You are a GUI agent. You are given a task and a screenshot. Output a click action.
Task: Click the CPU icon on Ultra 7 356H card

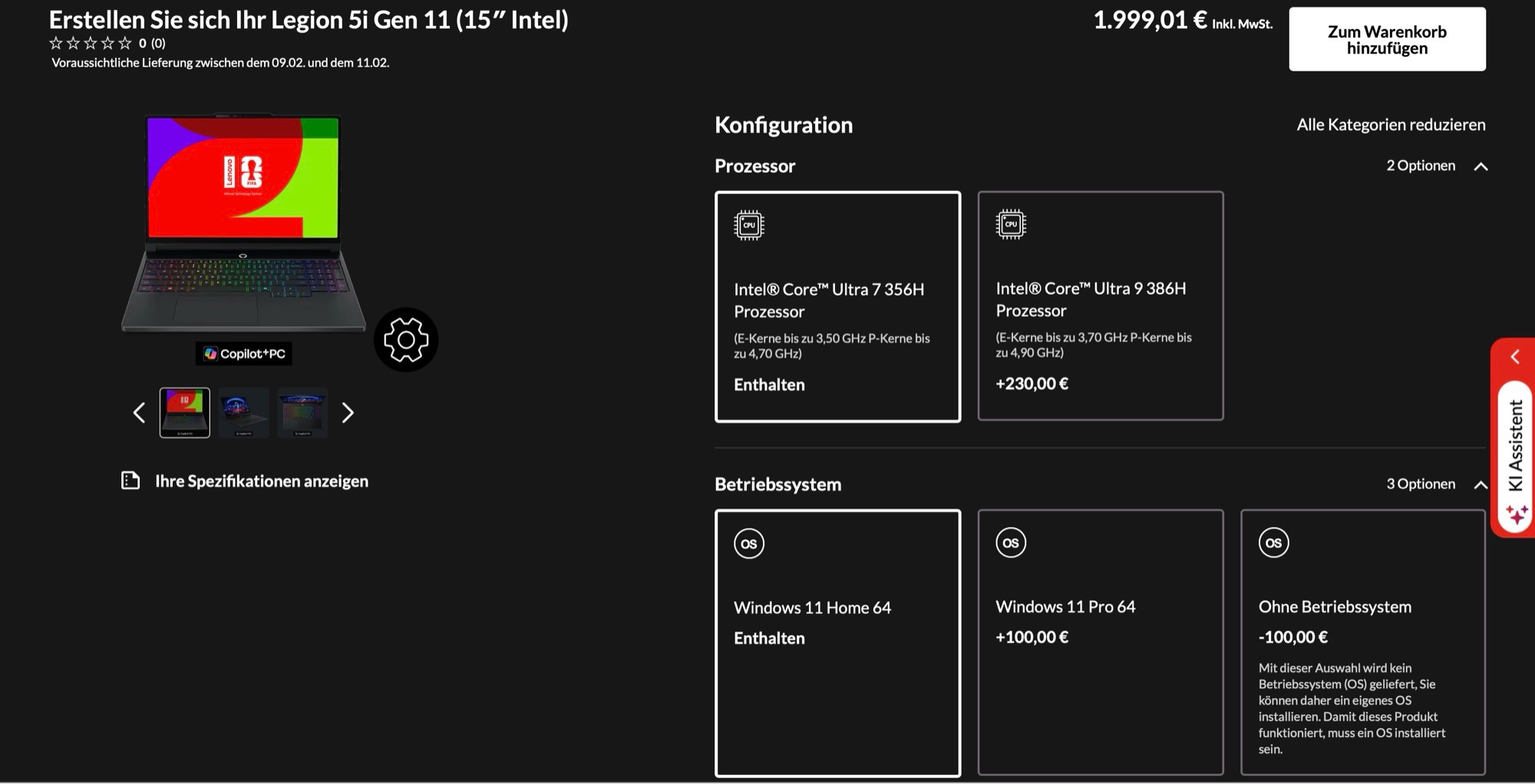point(749,225)
